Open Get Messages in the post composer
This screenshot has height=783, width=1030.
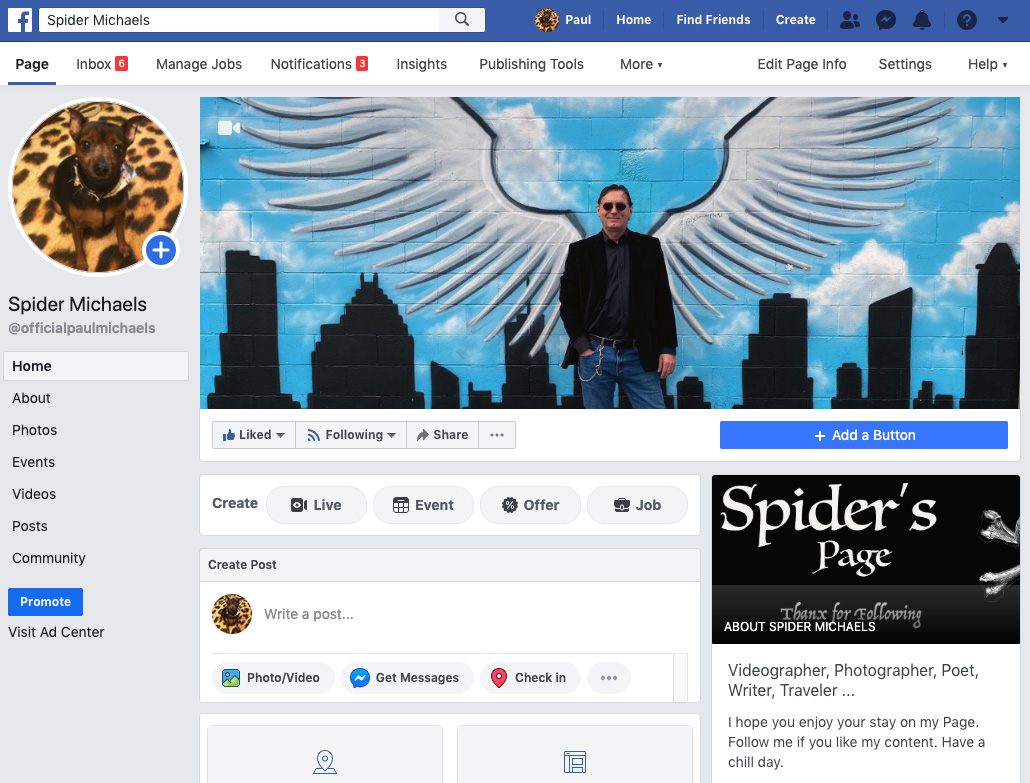407,677
